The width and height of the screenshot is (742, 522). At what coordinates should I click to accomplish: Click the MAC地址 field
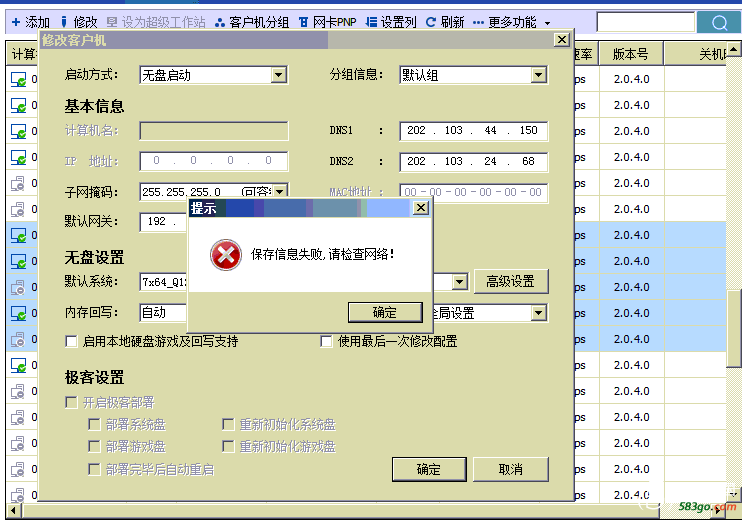coord(474,192)
